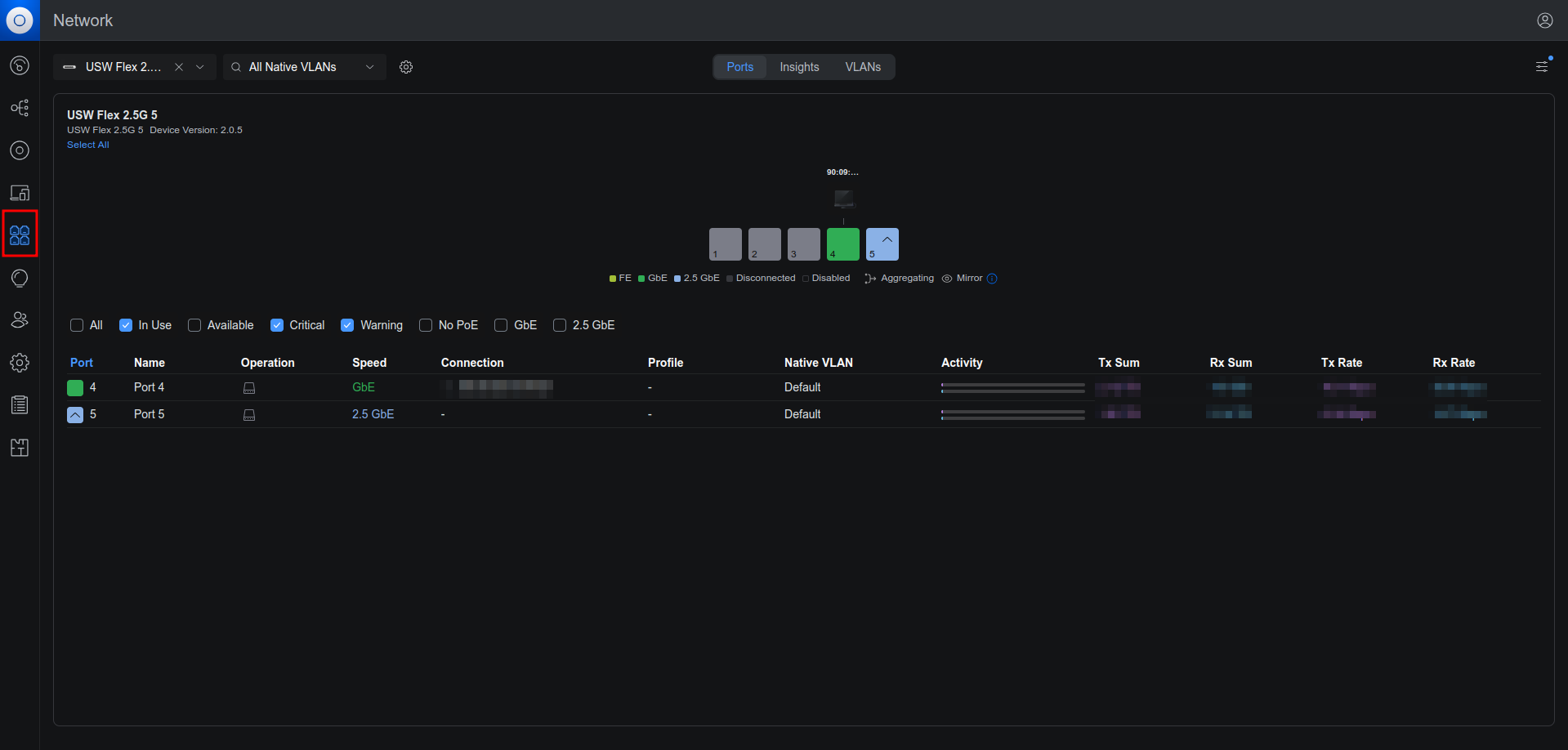The width and height of the screenshot is (1568, 750).
Task: Open the gear icon beside VLAN filter
Action: 406,67
